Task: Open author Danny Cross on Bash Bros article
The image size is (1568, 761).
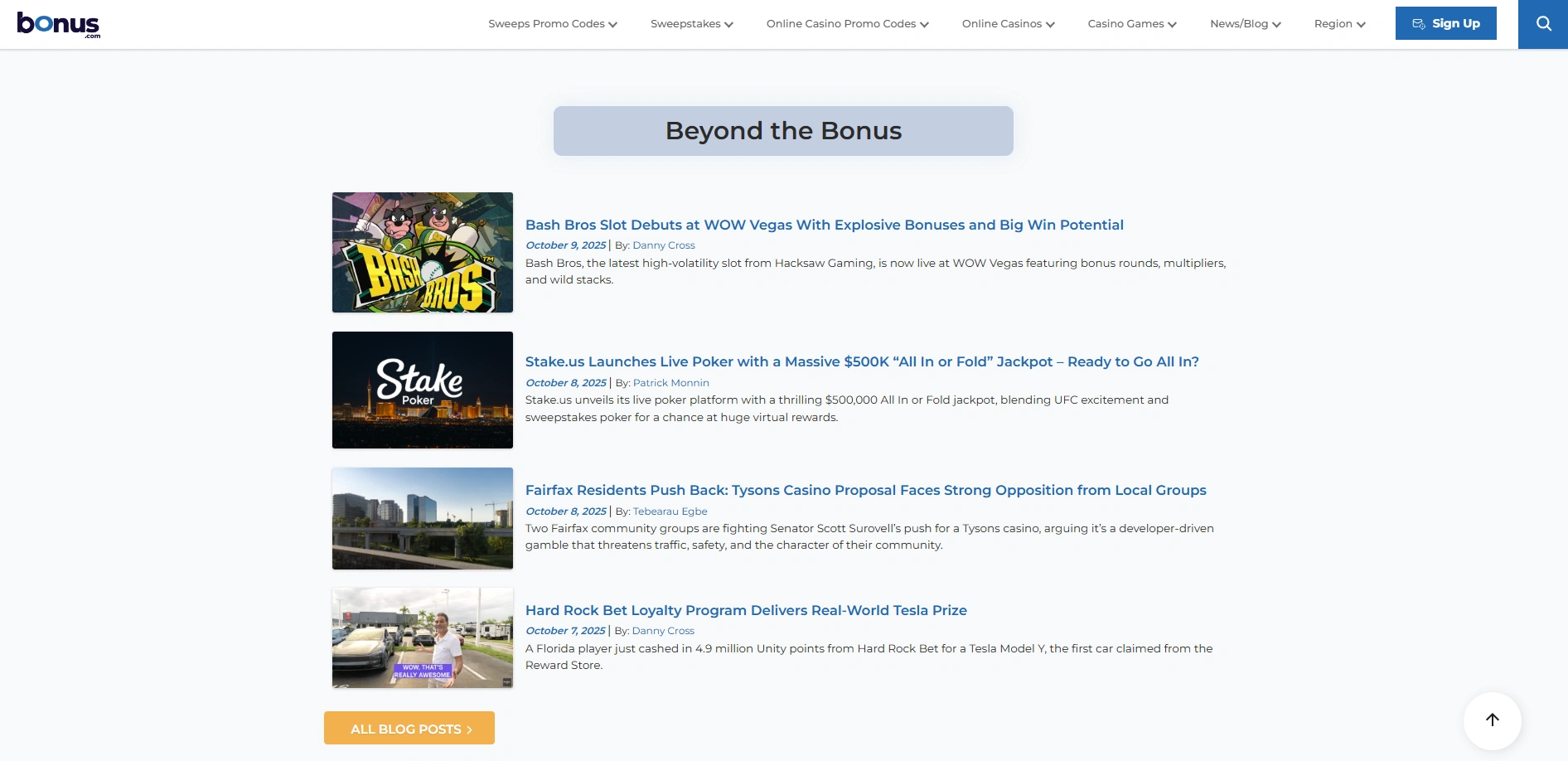Action: pyautogui.click(x=664, y=245)
